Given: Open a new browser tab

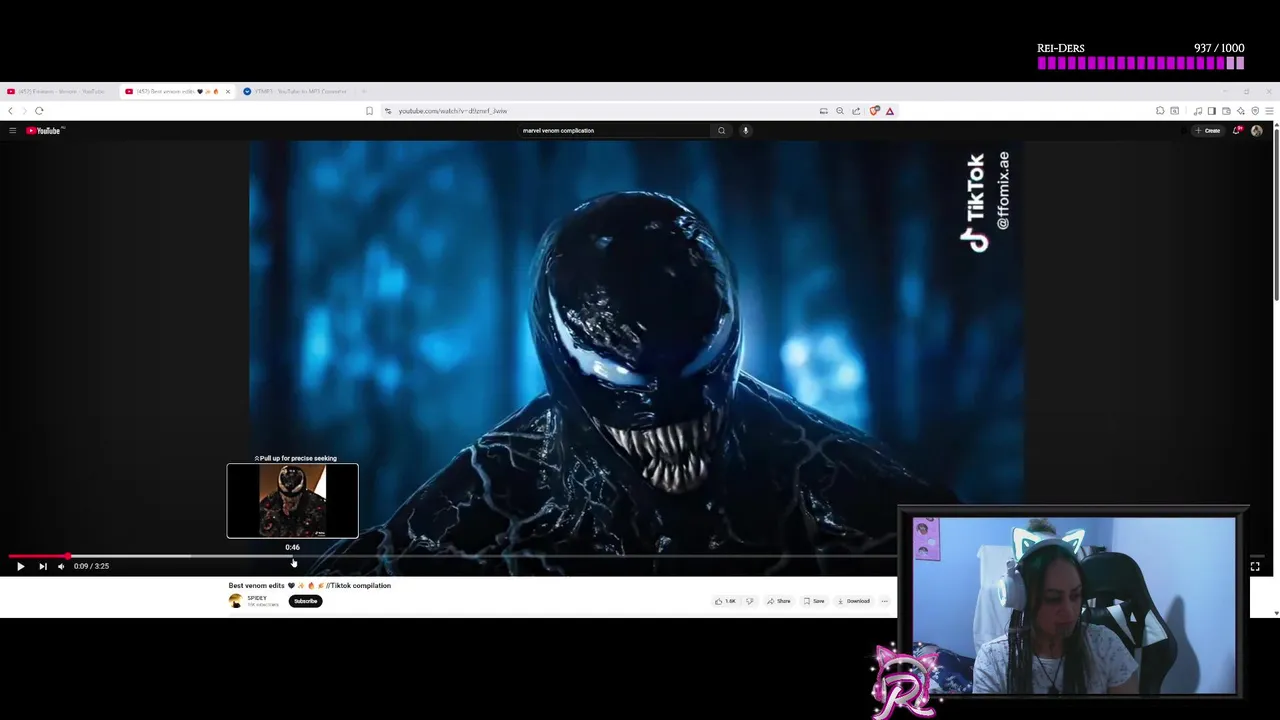Looking at the screenshot, I should tap(364, 91).
